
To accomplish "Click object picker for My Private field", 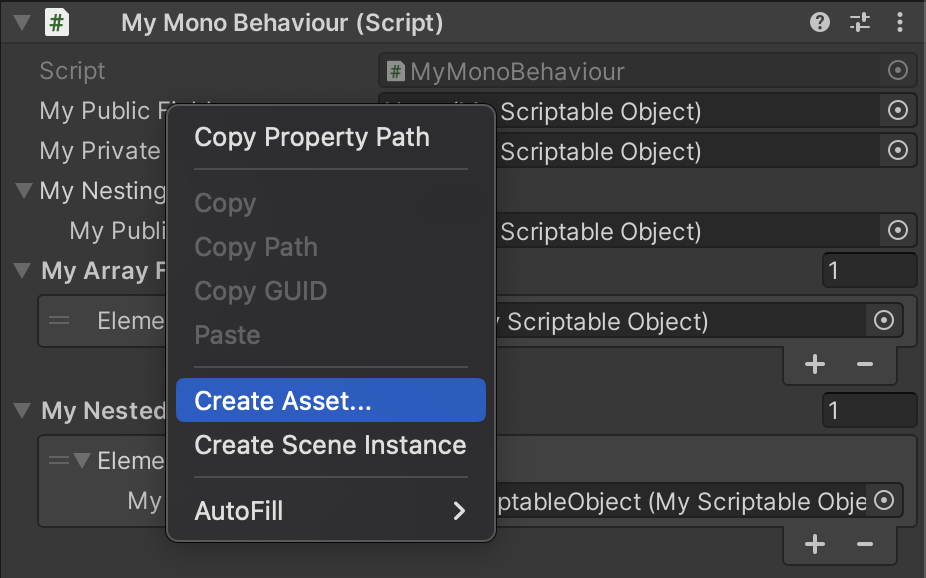I will (898, 151).
